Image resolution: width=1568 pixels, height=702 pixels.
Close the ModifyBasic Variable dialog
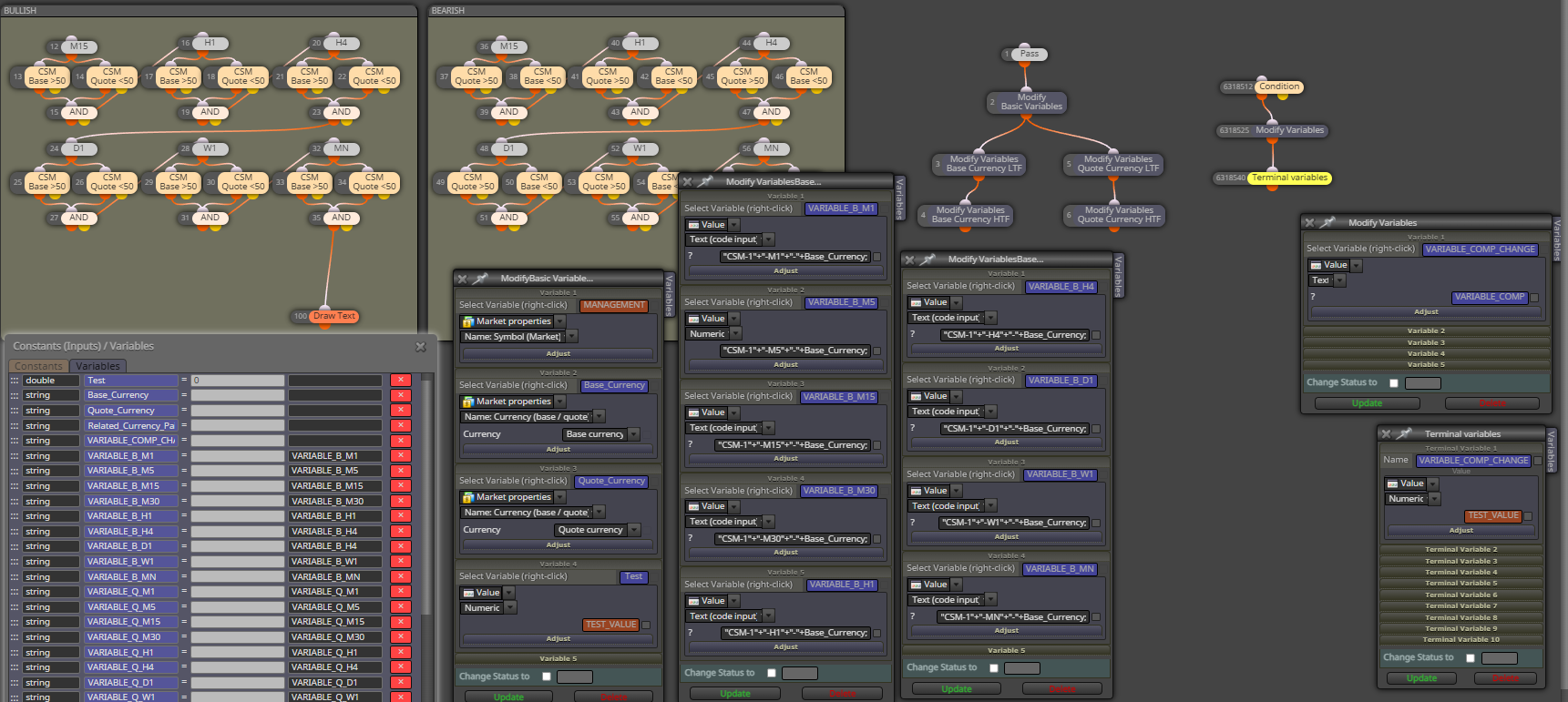[462, 279]
